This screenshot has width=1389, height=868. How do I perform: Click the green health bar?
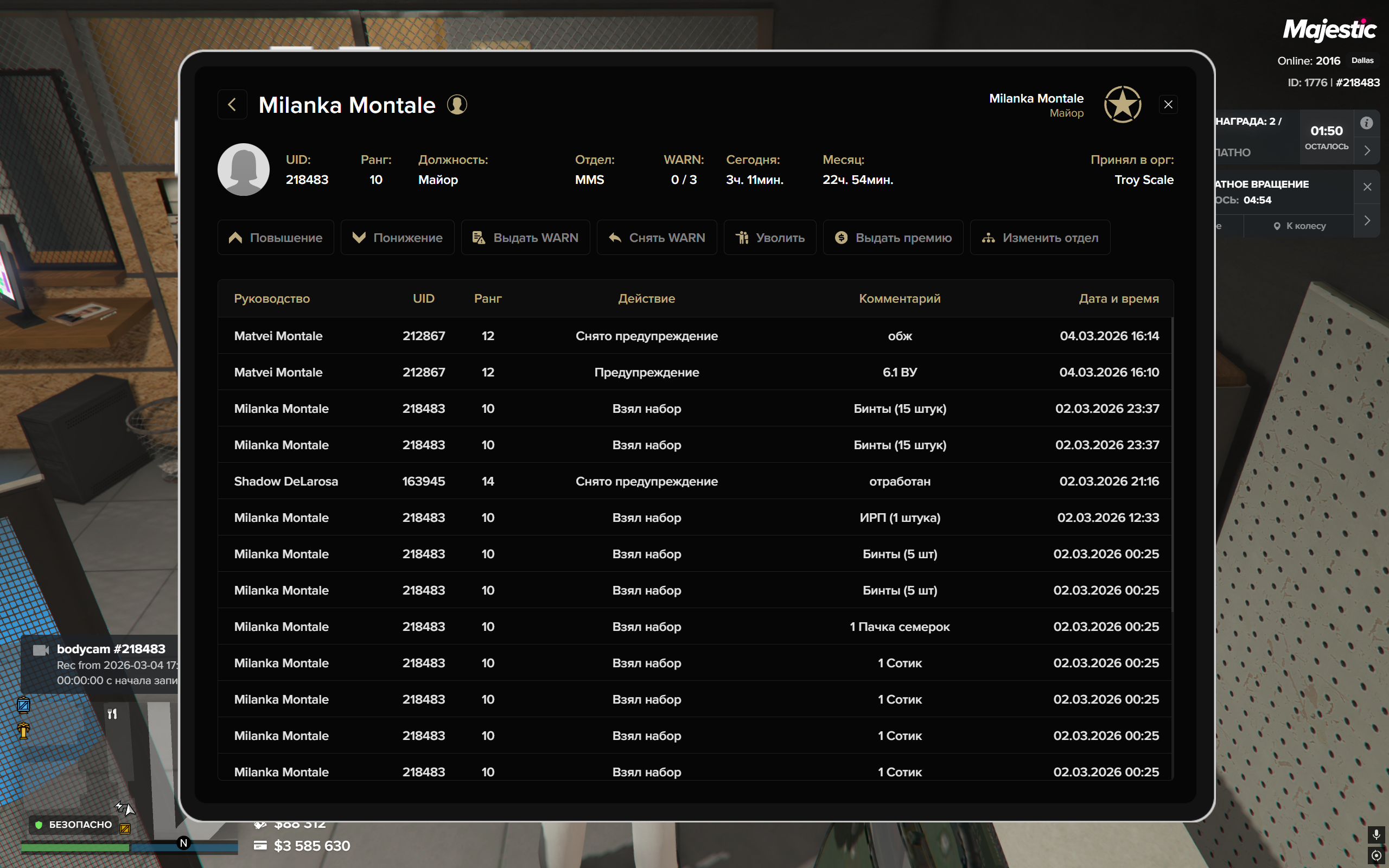click(x=75, y=847)
